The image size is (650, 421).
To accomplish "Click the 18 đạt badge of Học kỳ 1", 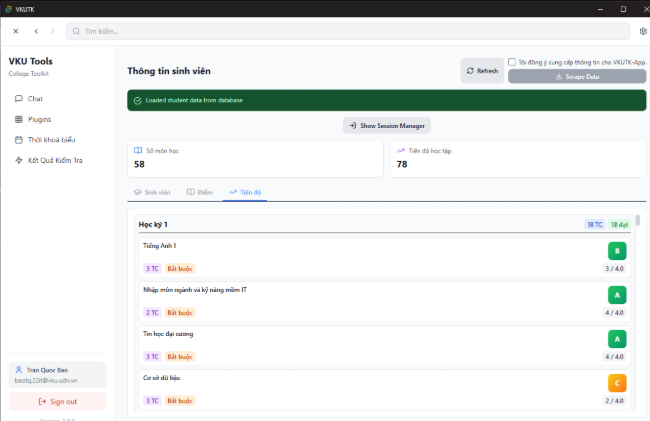I will point(619,224).
